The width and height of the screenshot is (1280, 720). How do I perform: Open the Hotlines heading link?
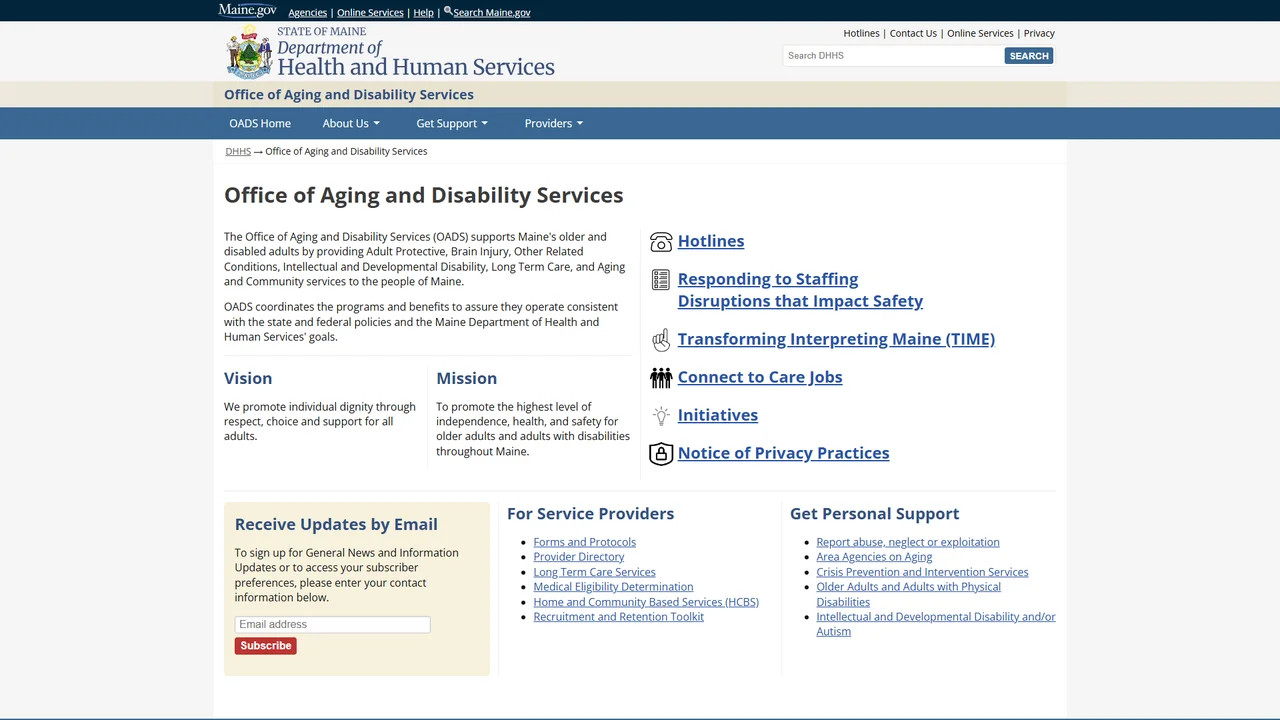[x=711, y=241]
